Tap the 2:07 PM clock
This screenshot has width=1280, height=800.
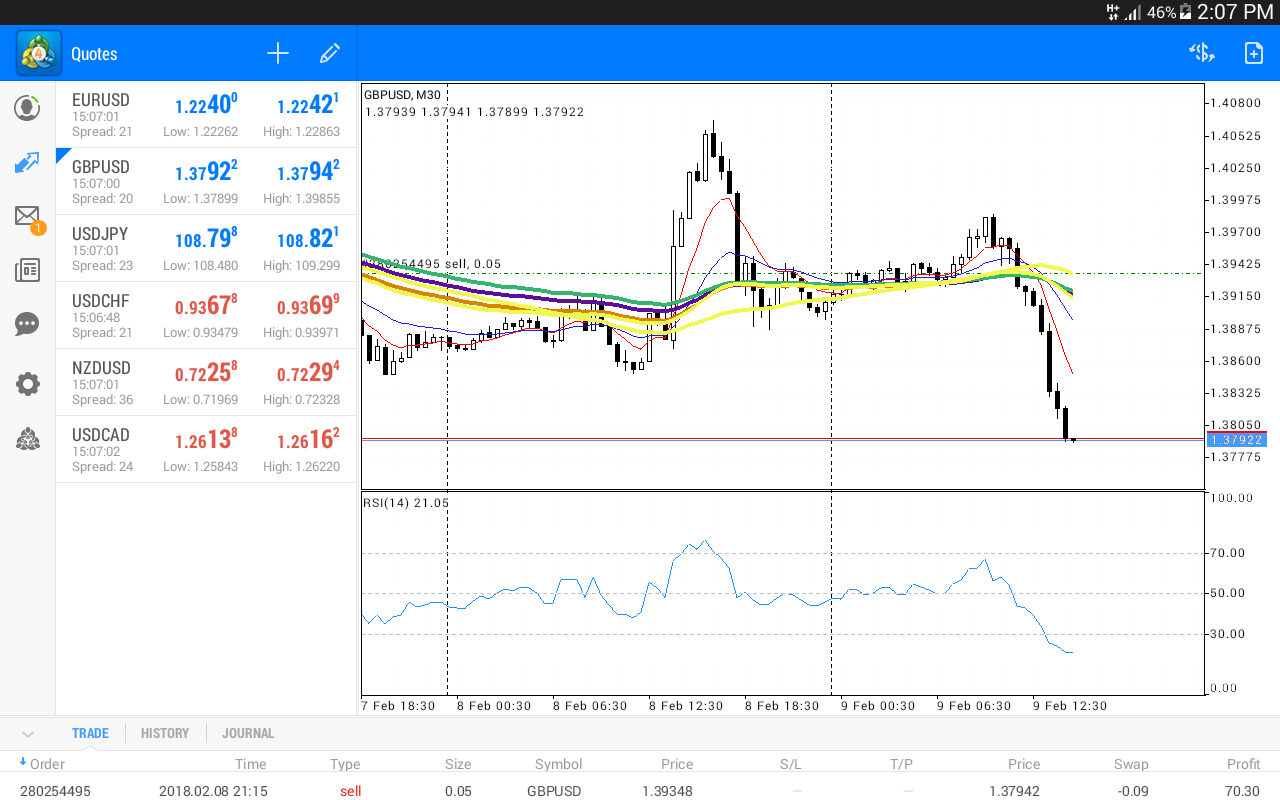click(1235, 12)
